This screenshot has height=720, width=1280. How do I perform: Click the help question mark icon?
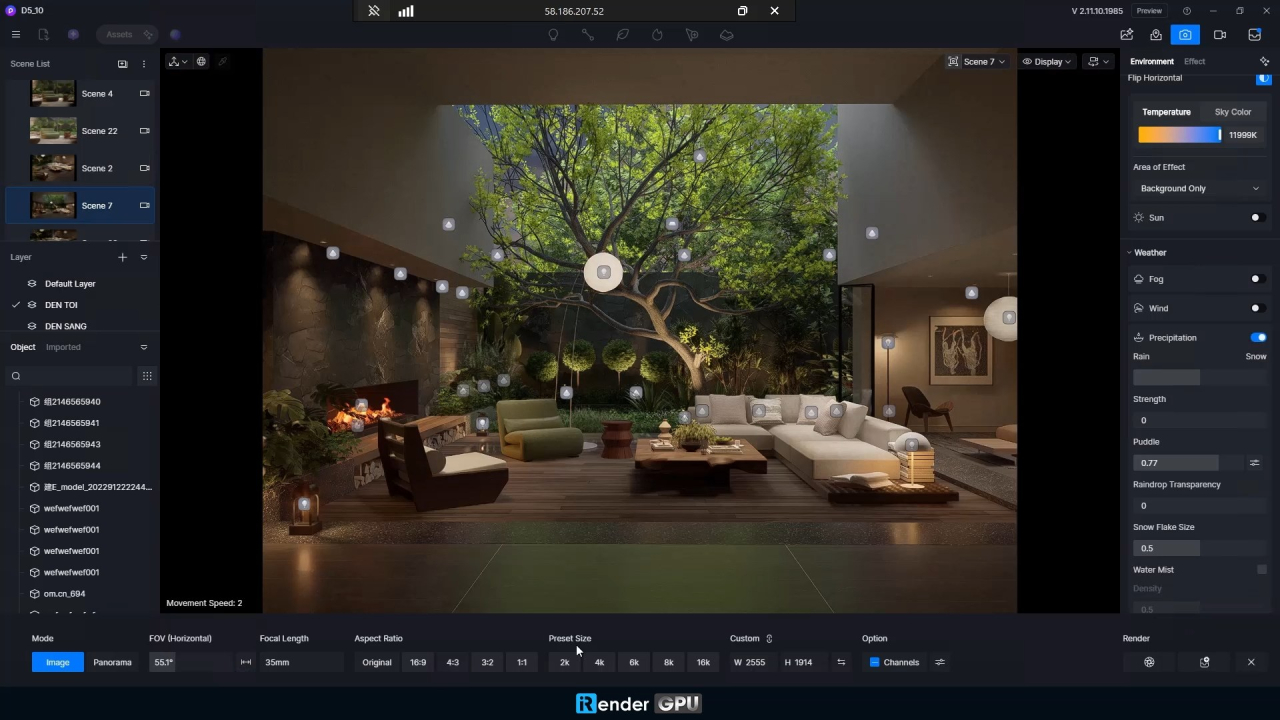click(1187, 11)
